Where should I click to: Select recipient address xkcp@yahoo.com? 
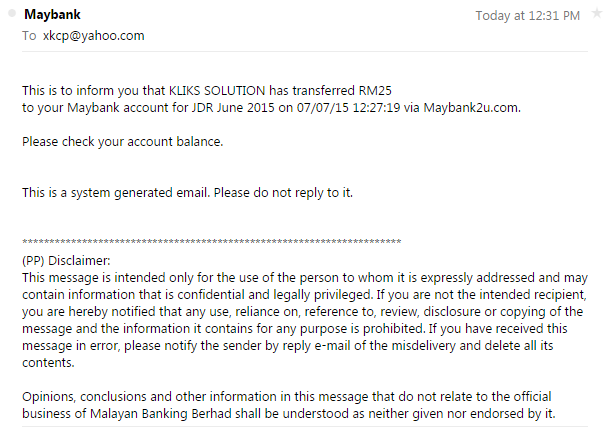pyautogui.click(x=93, y=36)
